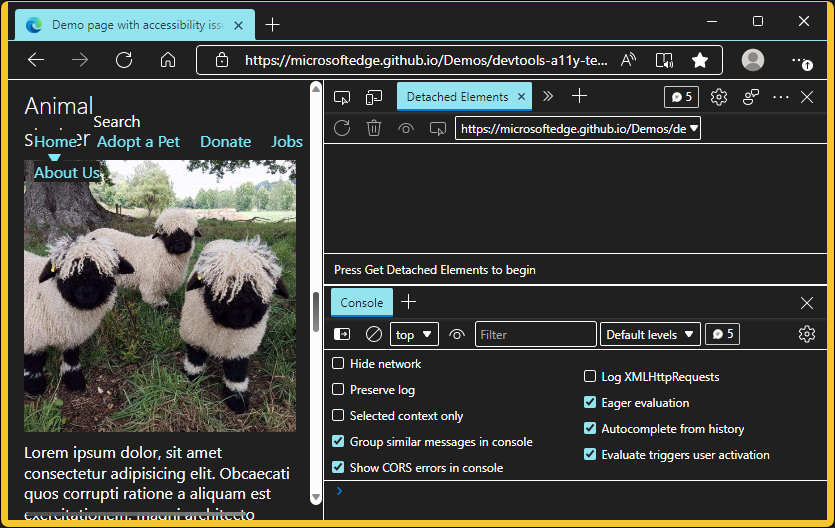Open the Adopt a Pet link

click(x=138, y=142)
